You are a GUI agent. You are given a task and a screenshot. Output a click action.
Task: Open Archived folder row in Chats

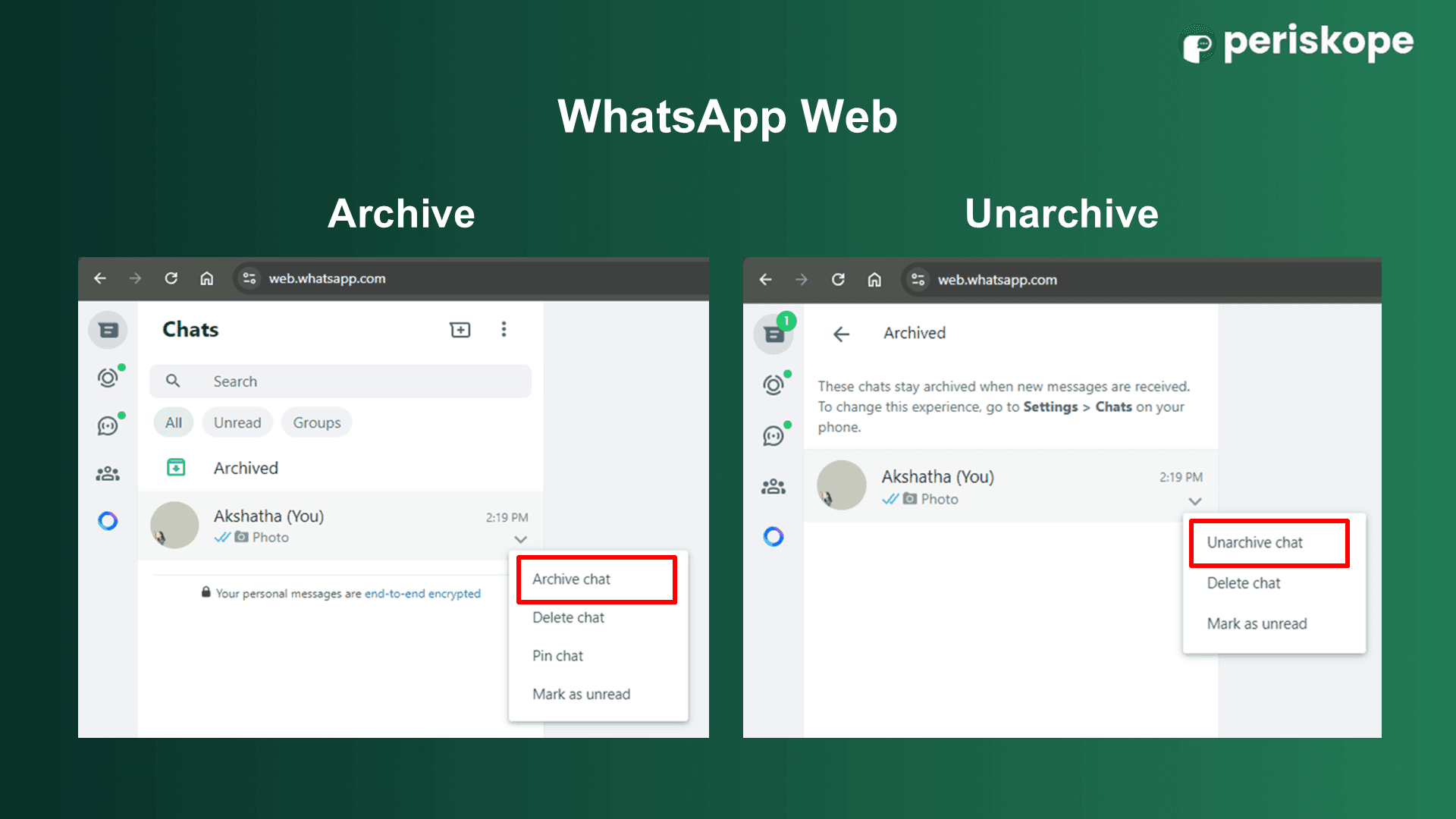(246, 468)
